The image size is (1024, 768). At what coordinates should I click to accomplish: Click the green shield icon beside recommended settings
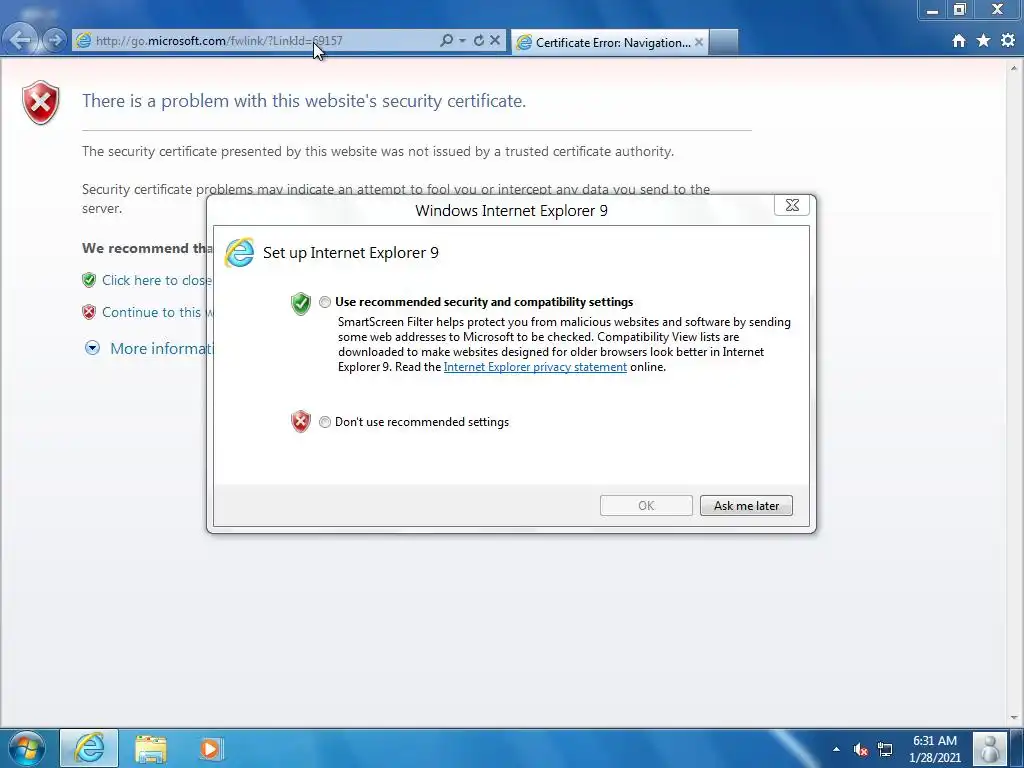(x=300, y=303)
